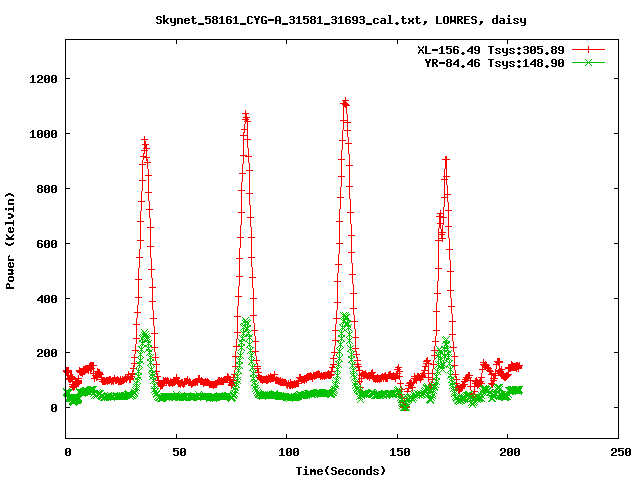Screen dimensions: 640x480
Task: Click the 250 x-axis tick label
Action: coord(621,452)
